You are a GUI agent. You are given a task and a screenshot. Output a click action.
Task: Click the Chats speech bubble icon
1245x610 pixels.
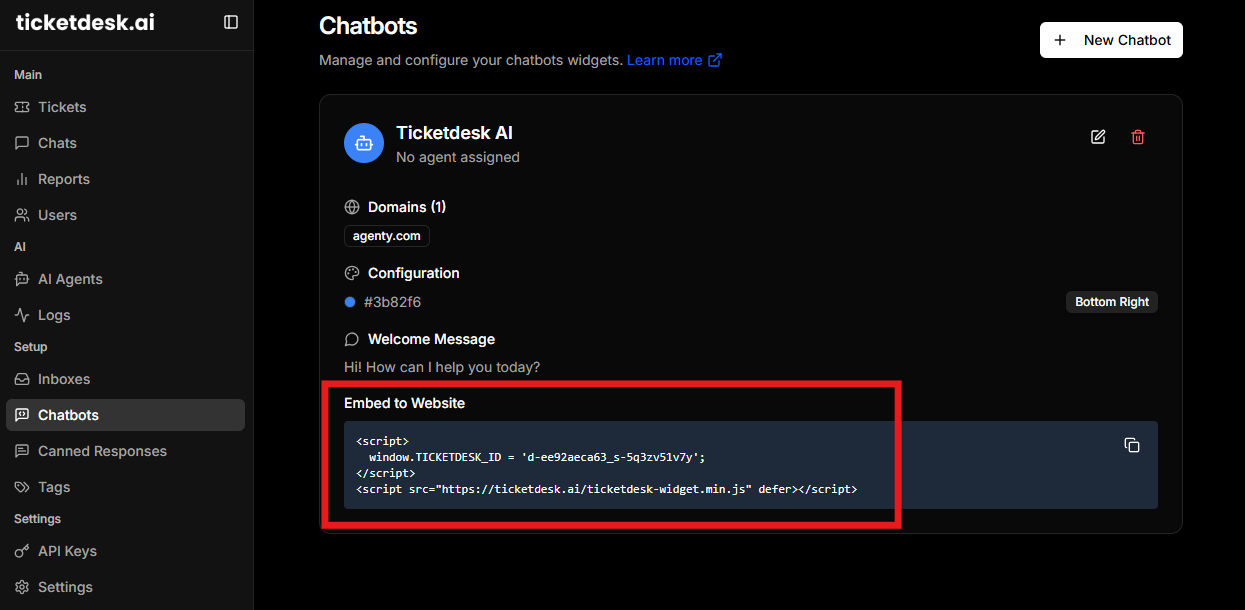click(22, 143)
